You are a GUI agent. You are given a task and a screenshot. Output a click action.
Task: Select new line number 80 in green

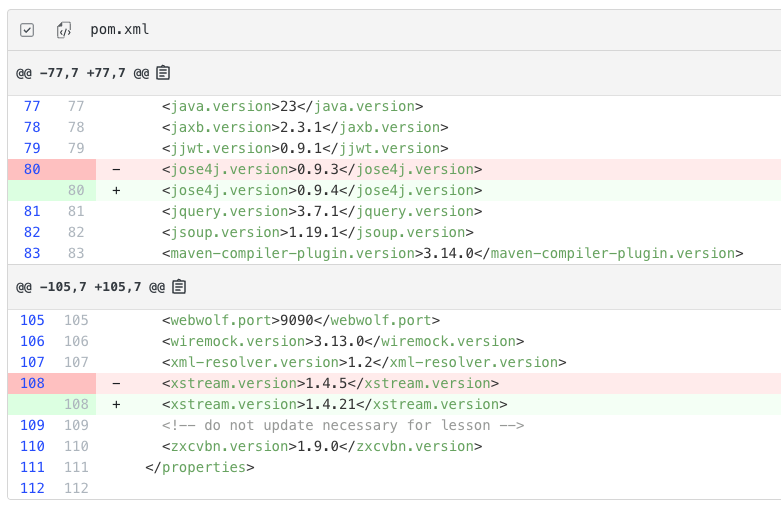76,190
